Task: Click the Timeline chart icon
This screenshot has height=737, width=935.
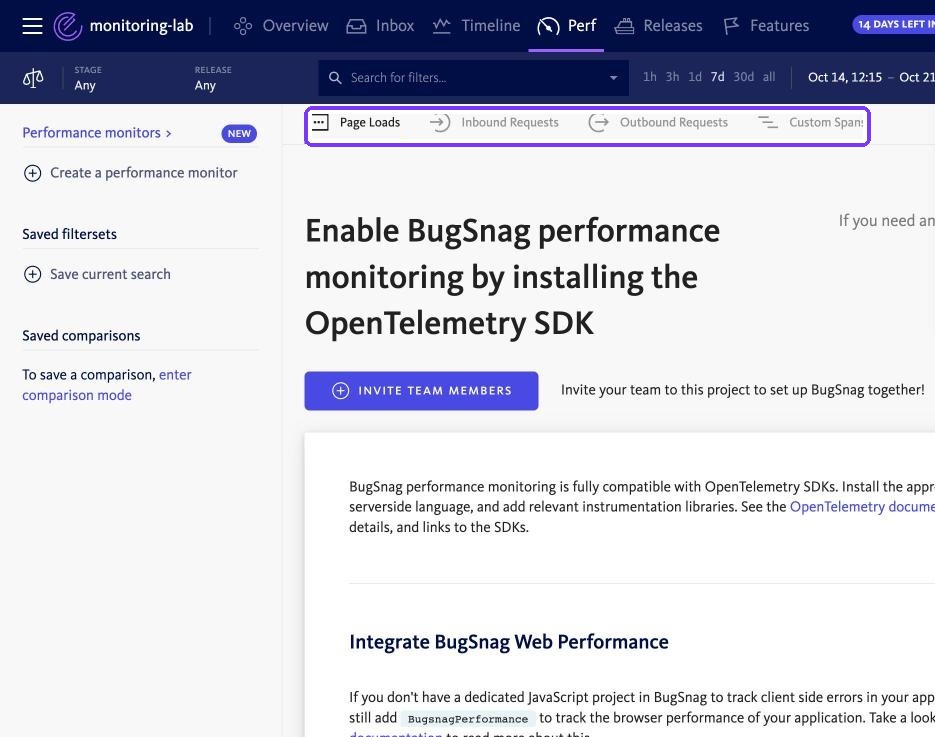Action: click(x=441, y=26)
